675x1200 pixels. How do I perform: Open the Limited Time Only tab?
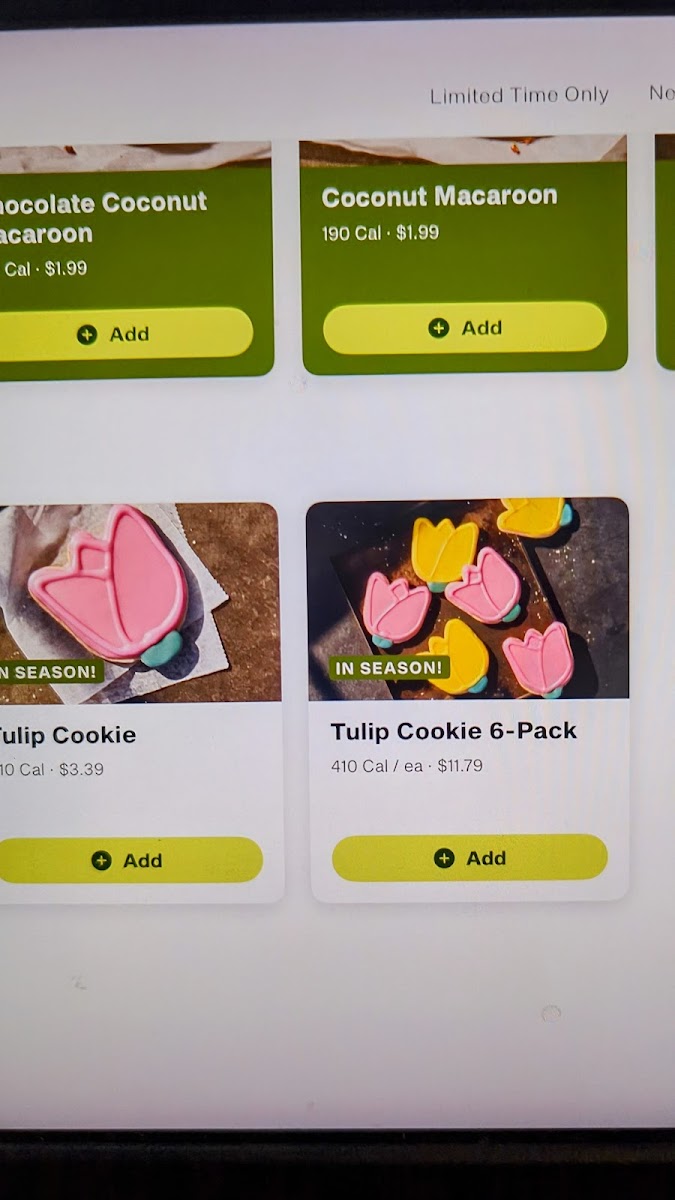click(519, 95)
